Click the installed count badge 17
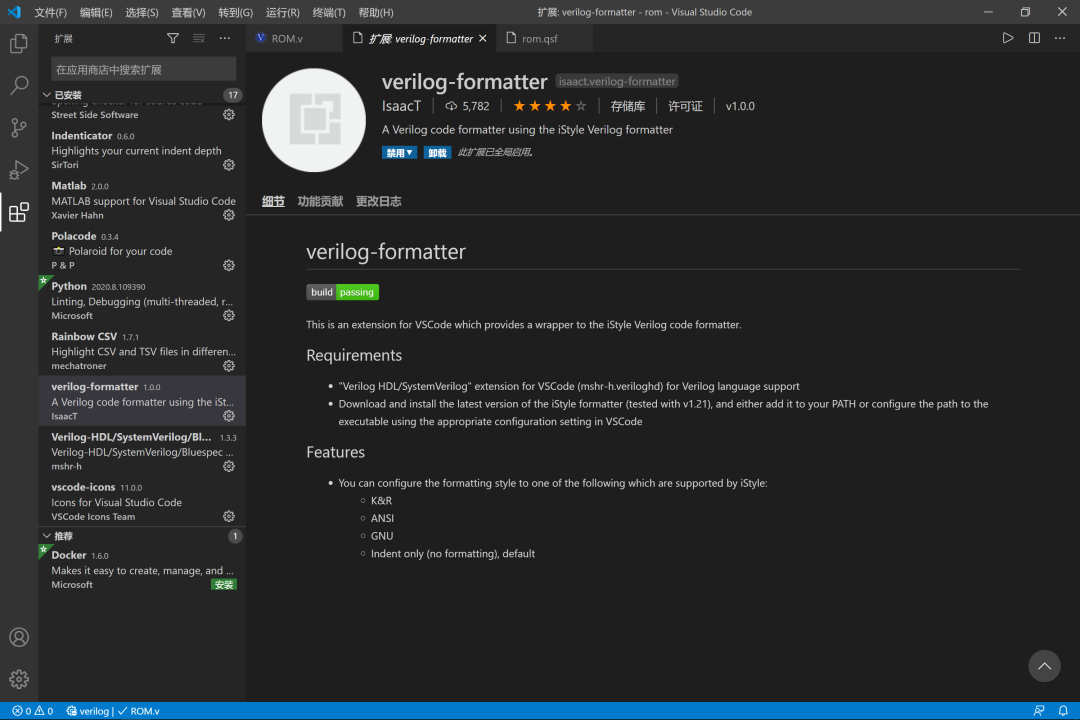The image size is (1080, 720). (232, 95)
